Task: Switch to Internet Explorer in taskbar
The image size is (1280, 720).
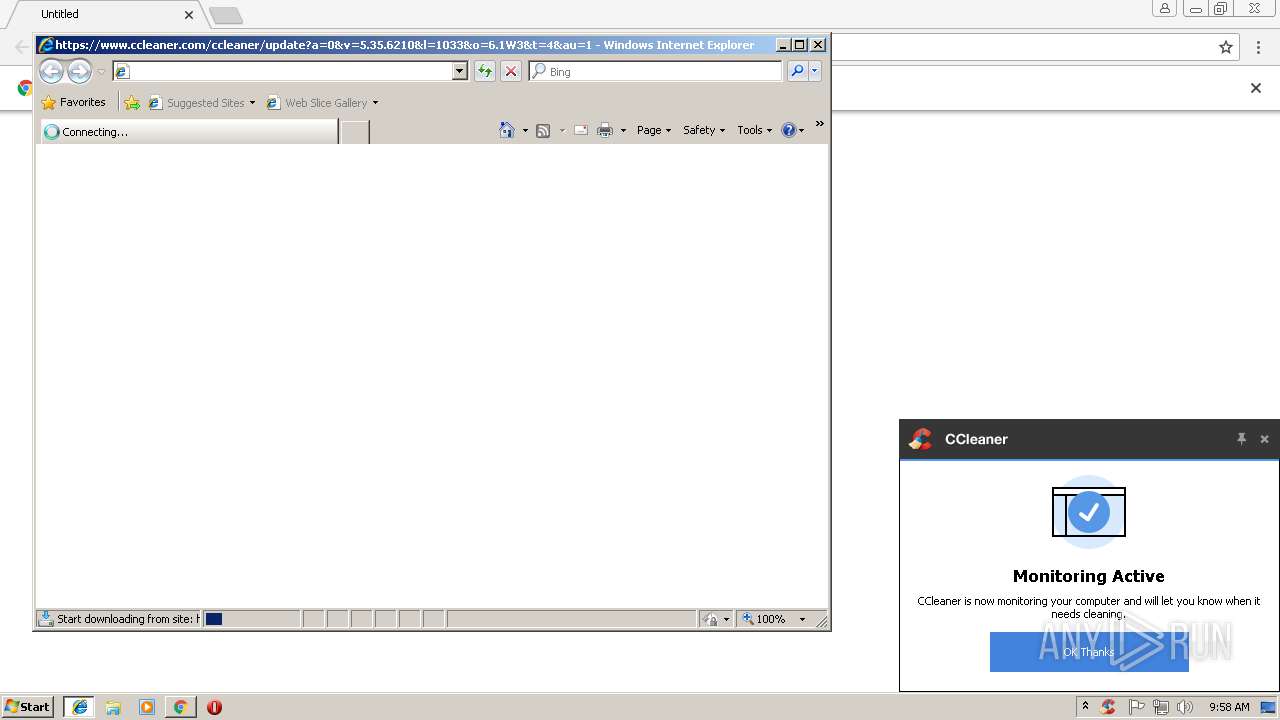Action: pos(79,707)
